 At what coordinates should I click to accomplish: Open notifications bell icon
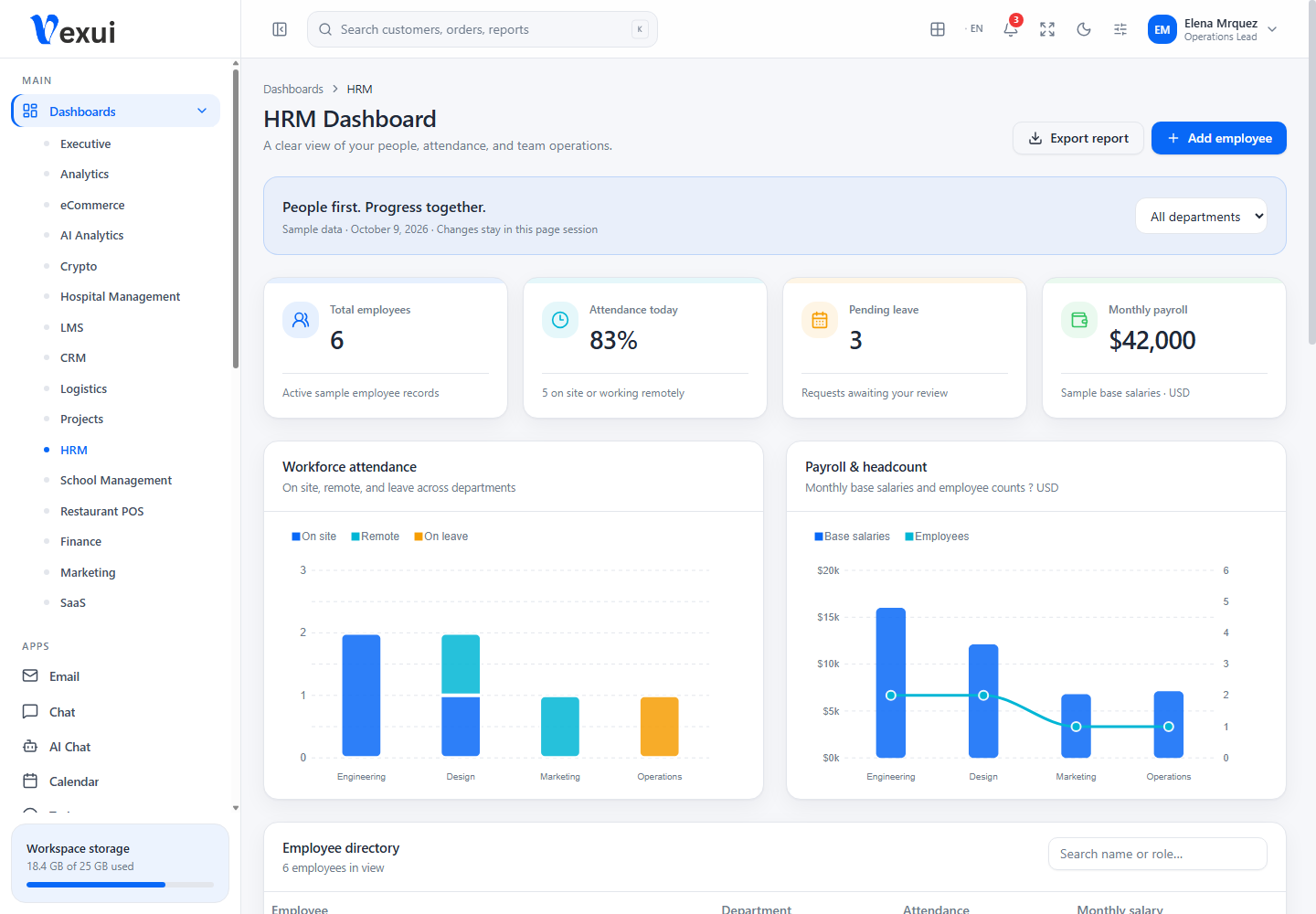pos(1011,29)
